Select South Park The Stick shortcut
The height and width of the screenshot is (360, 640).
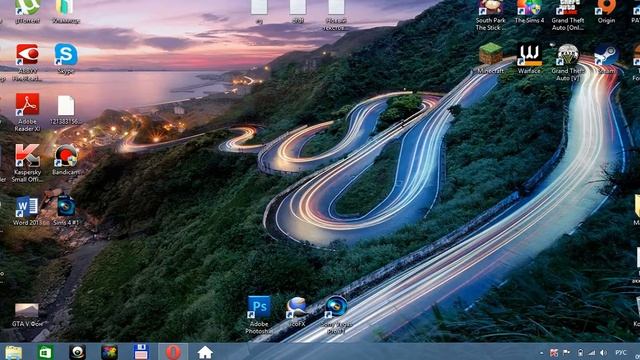click(490, 16)
